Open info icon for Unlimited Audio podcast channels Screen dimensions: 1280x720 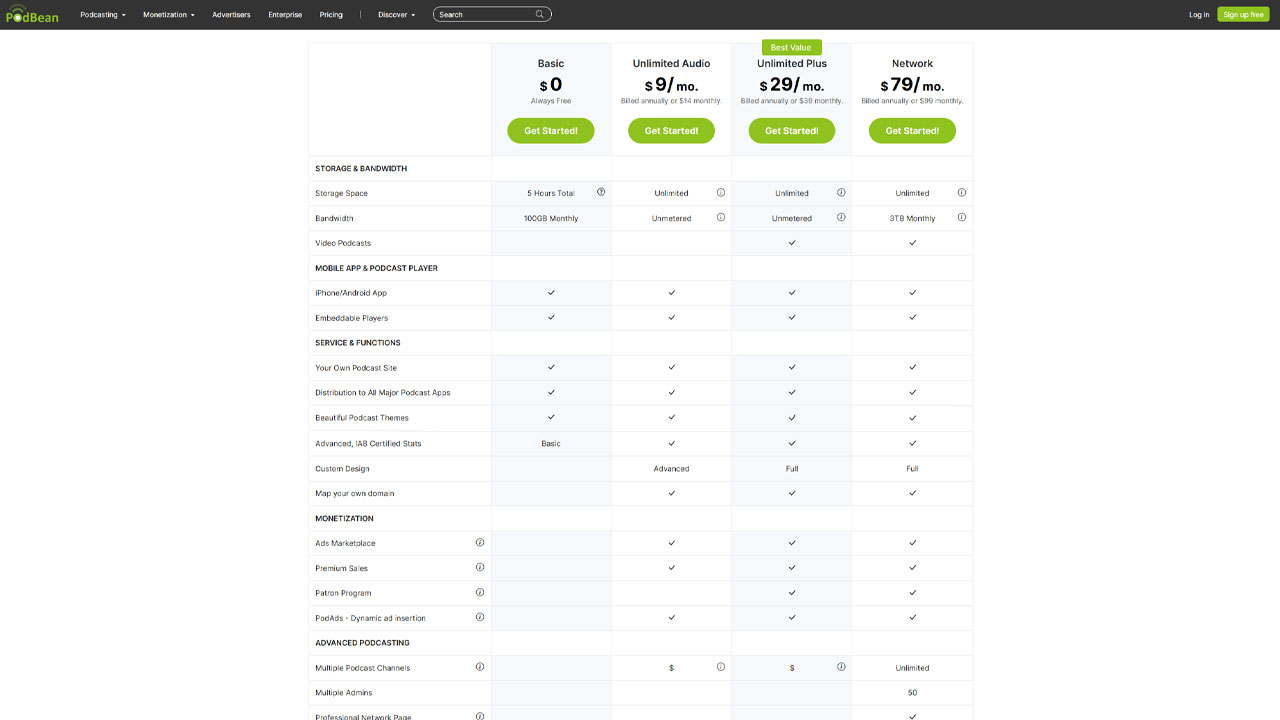[x=721, y=667]
